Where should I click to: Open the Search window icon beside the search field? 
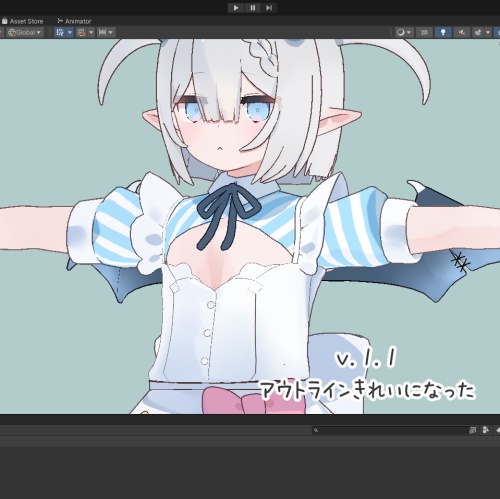tap(473, 430)
